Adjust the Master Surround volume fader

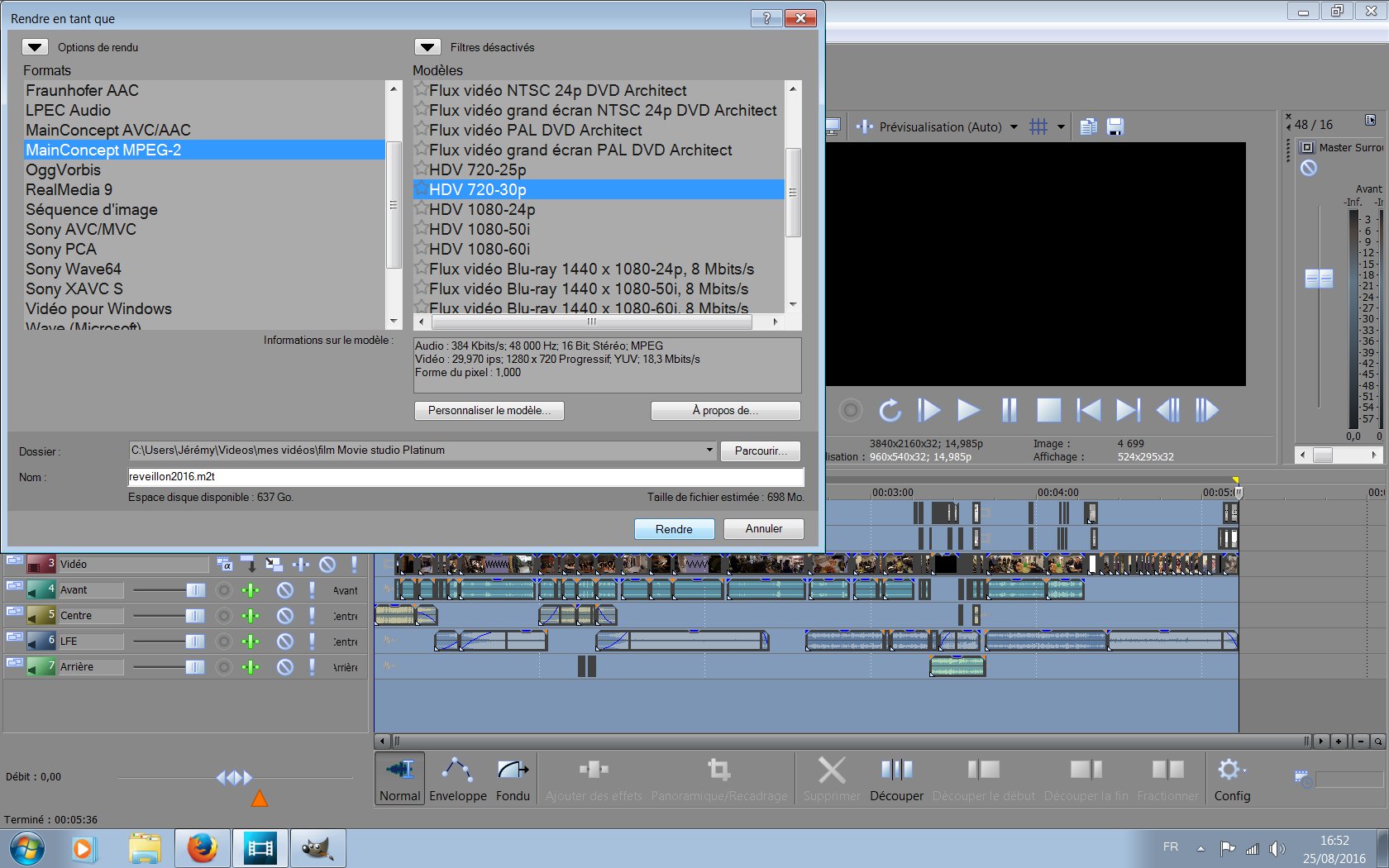1319,279
